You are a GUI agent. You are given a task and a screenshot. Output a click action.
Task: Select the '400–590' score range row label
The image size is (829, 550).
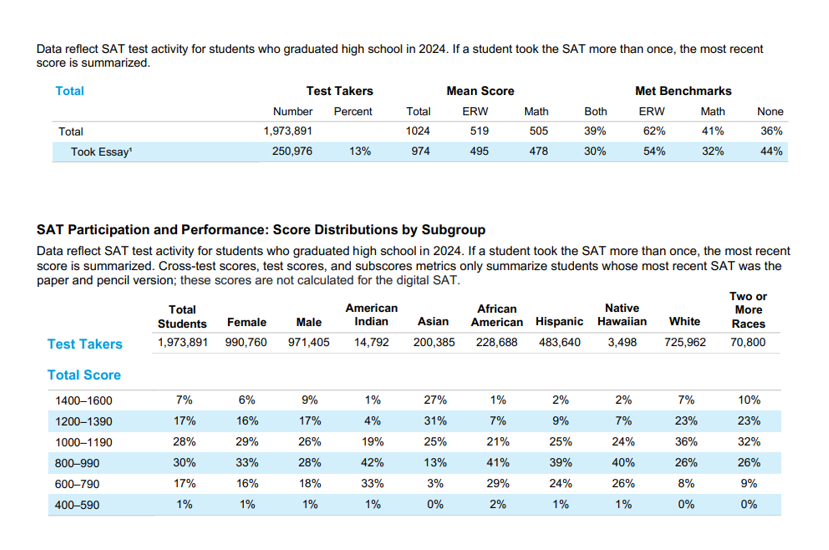[77, 506]
